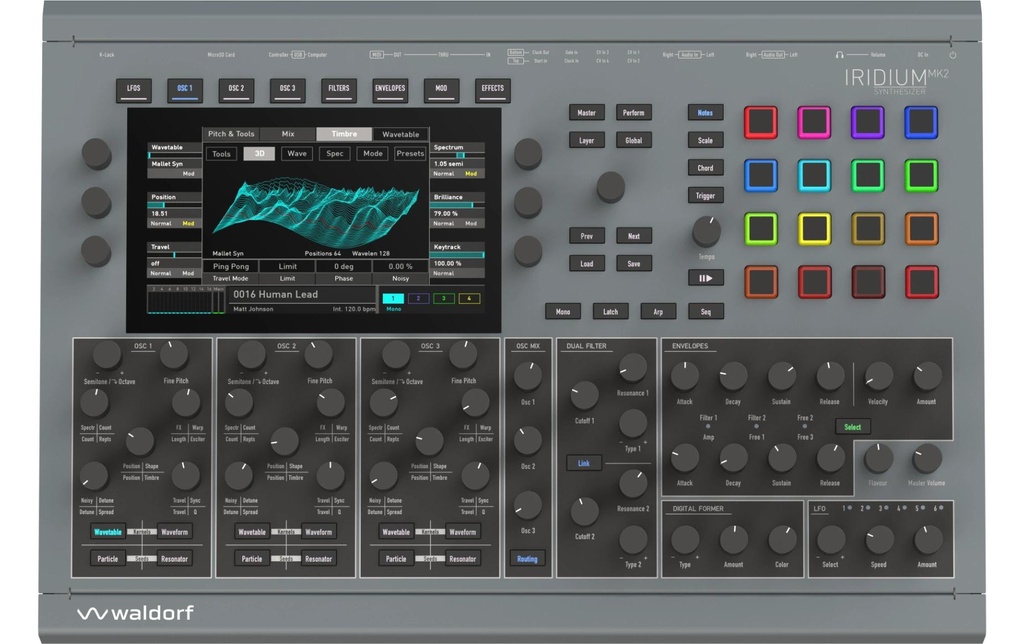
Task: Hit the purple performance pad
Action: coord(867,122)
